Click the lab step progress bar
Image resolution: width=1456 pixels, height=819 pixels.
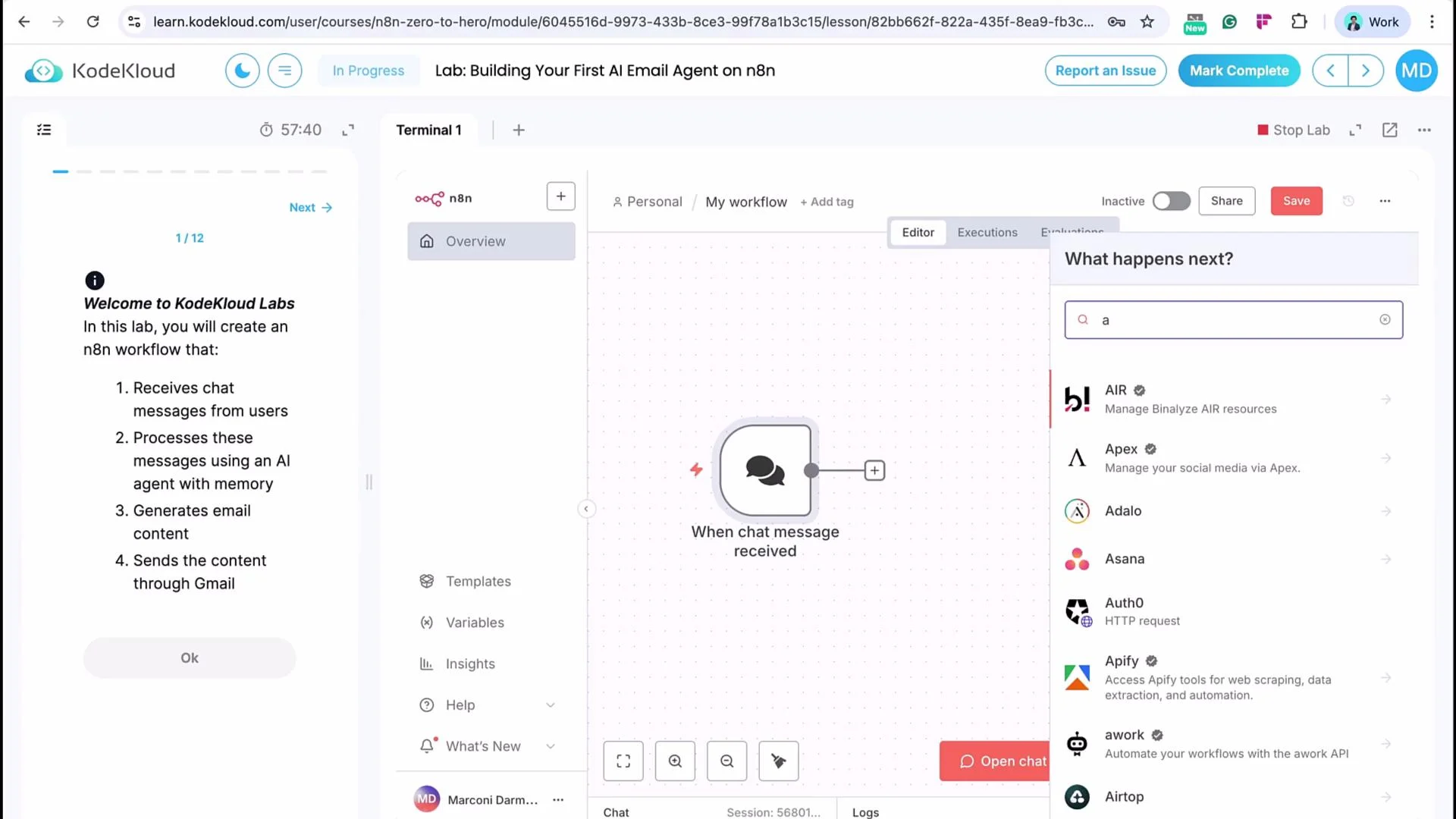[x=190, y=171]
